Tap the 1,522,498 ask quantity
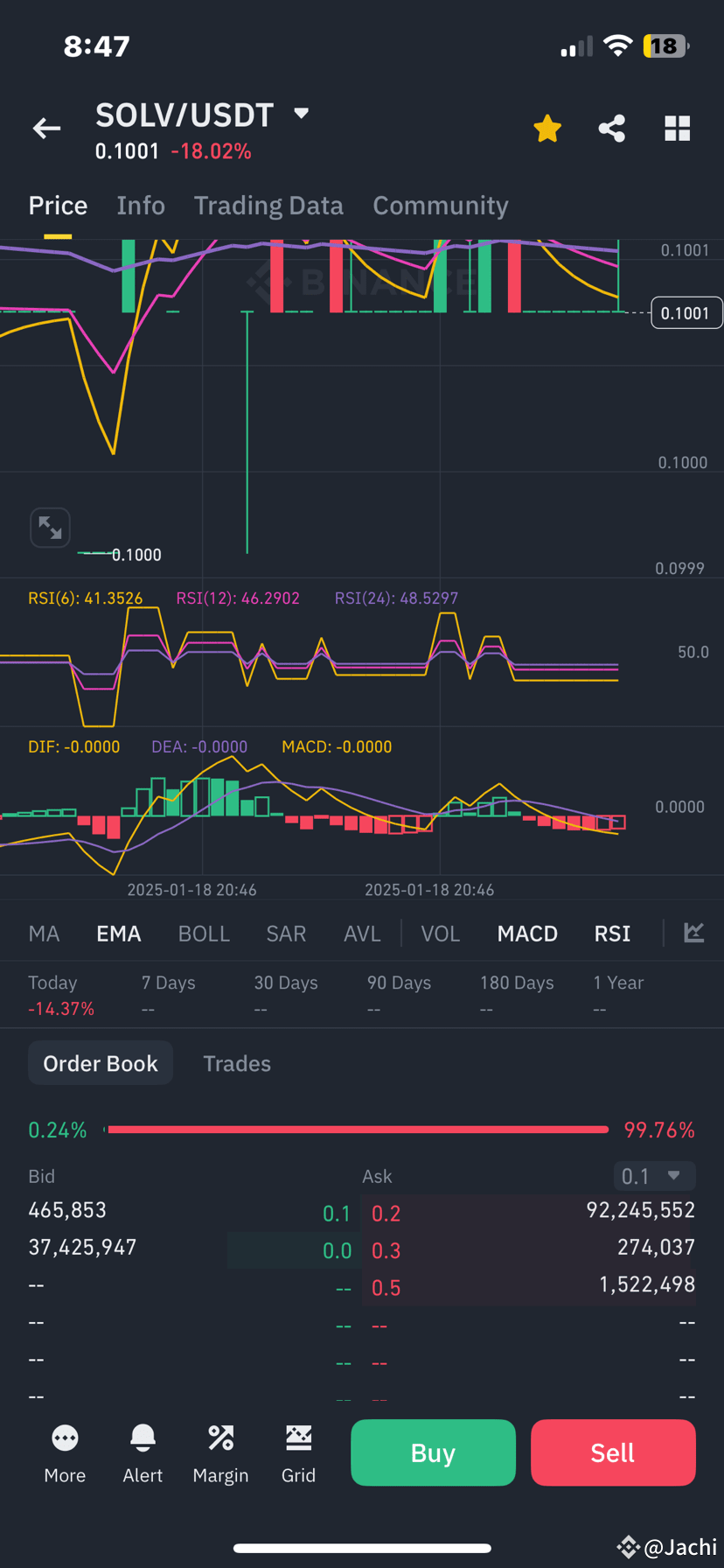 coord(647,1284)
